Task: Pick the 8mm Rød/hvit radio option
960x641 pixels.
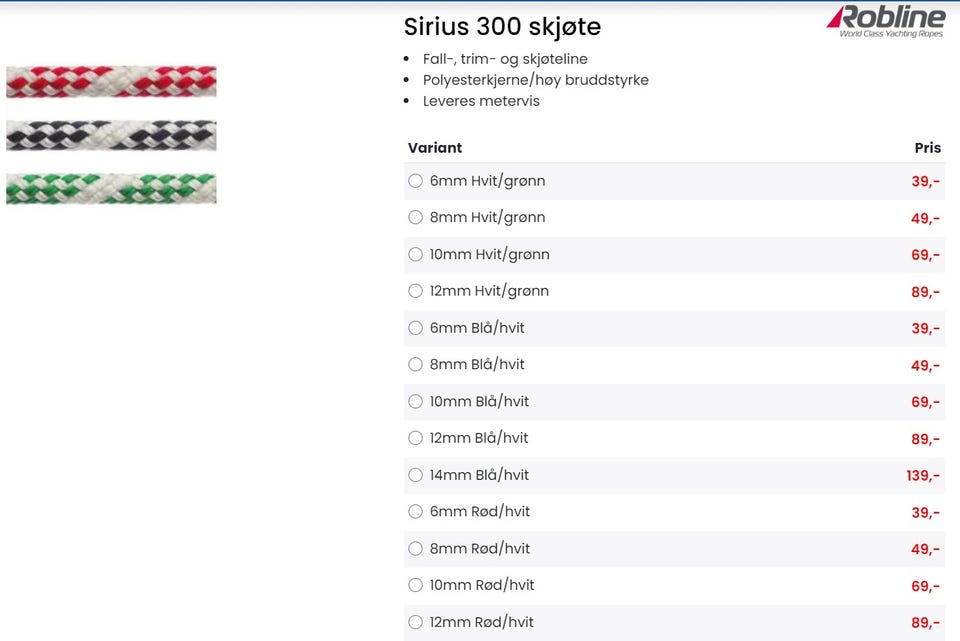Action: pos(416,548)
